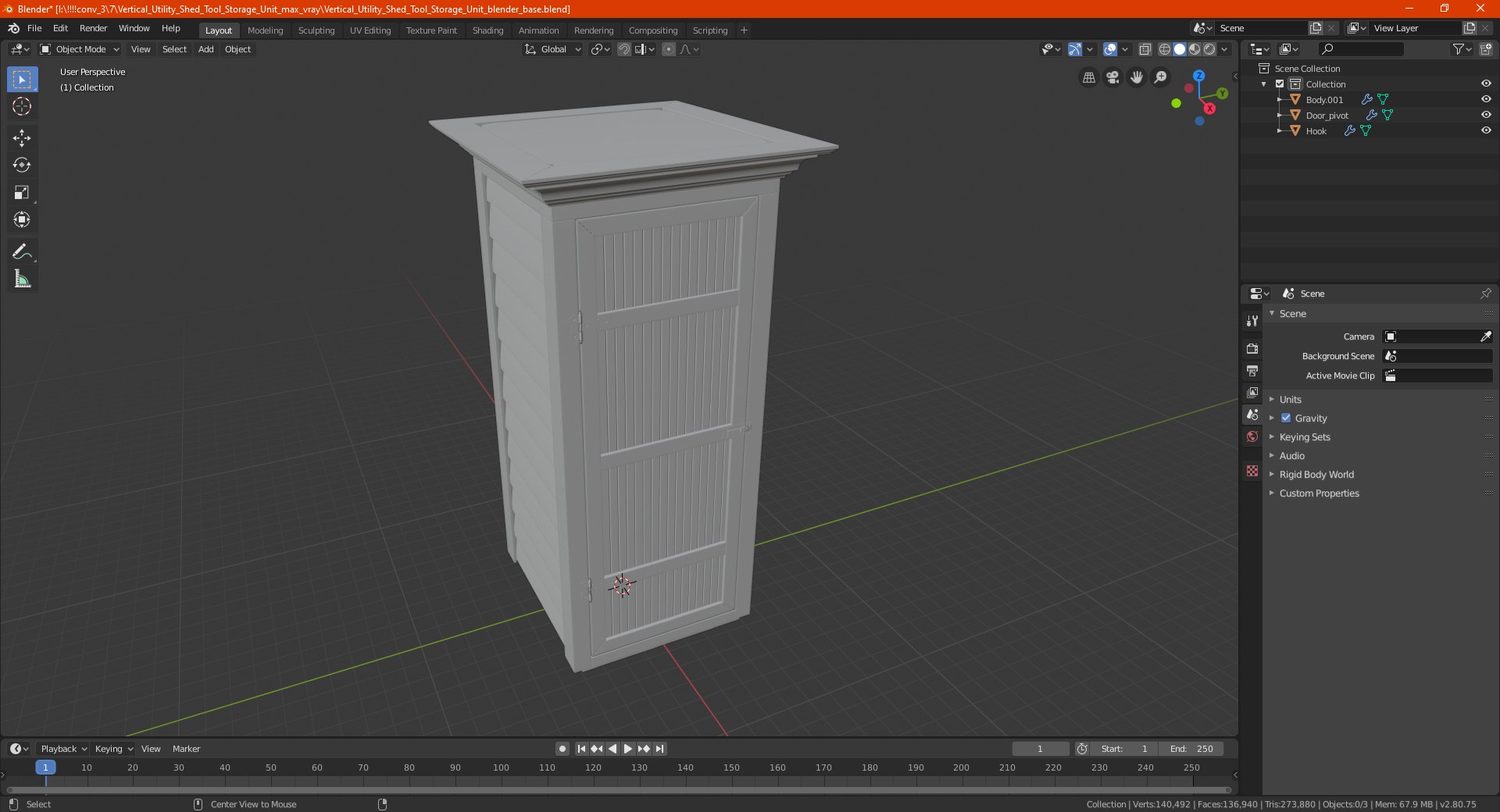Select the Select Box tool
1500x812 pixels.
[22, 80]
